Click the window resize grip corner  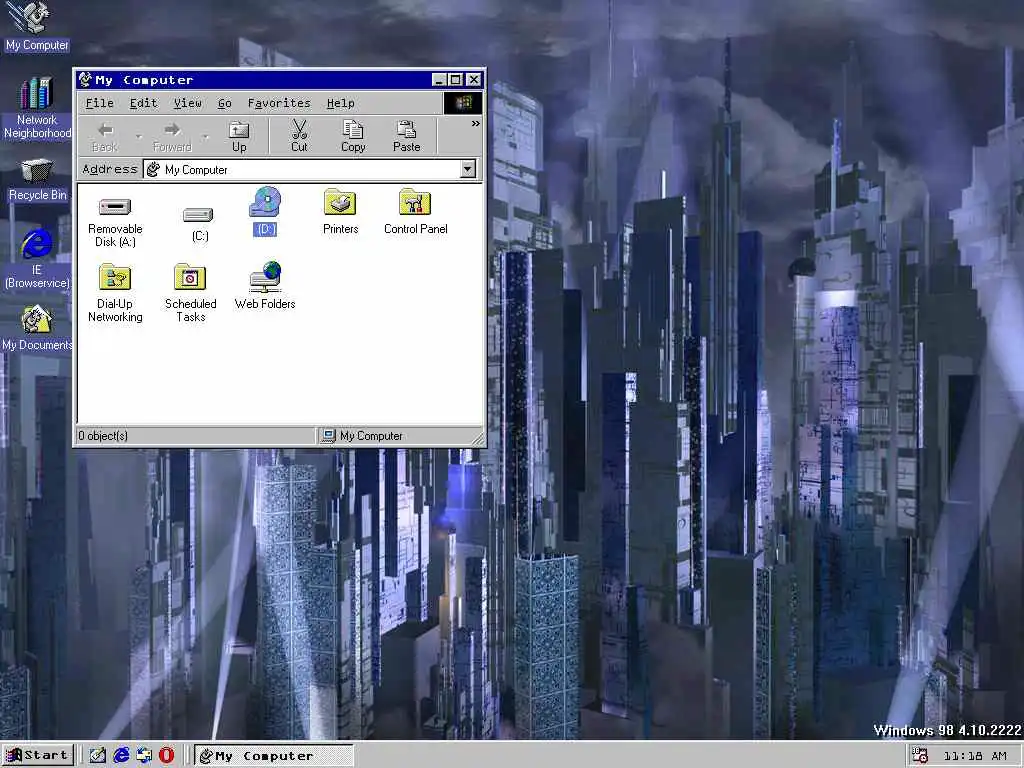[x=479, y=439]
